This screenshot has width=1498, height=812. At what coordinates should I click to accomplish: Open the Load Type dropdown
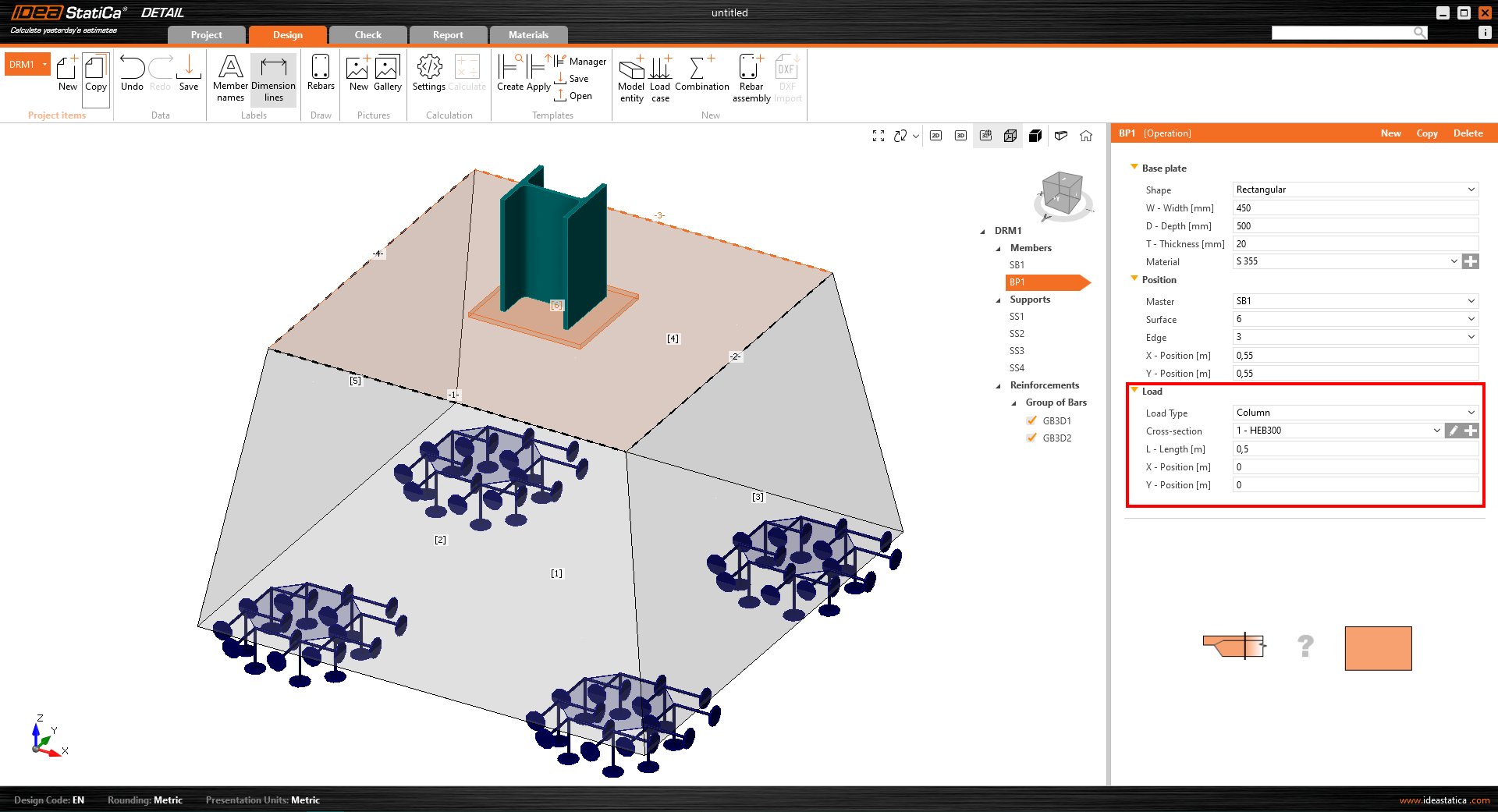(x=1354, y=413)
